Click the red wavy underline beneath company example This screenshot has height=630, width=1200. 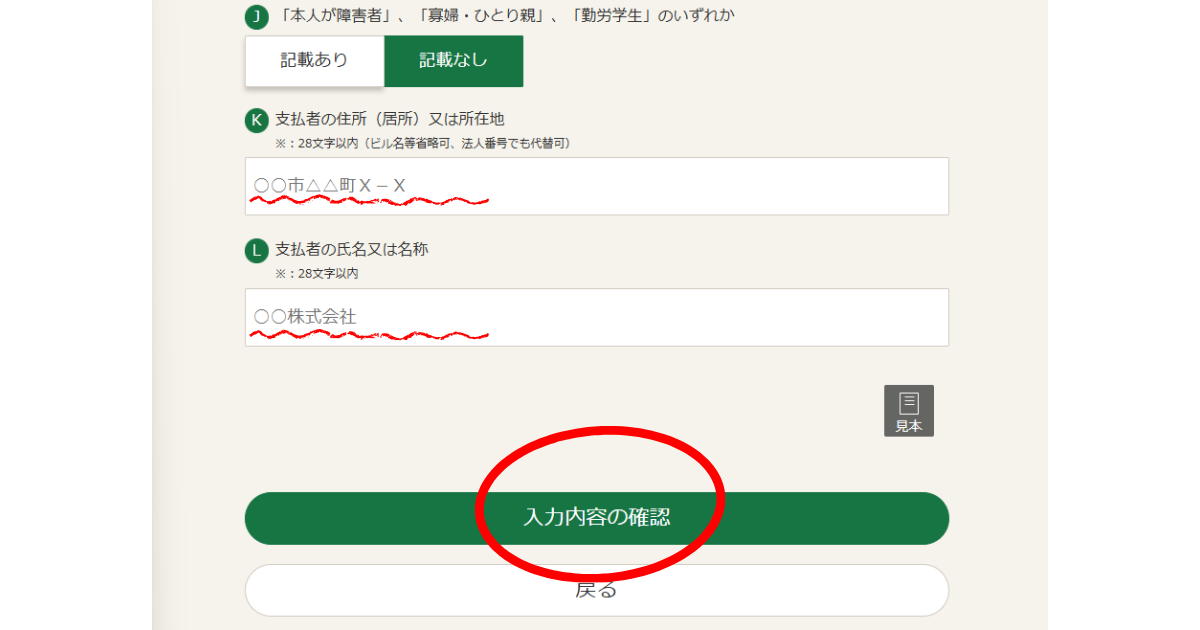[368, 334]
